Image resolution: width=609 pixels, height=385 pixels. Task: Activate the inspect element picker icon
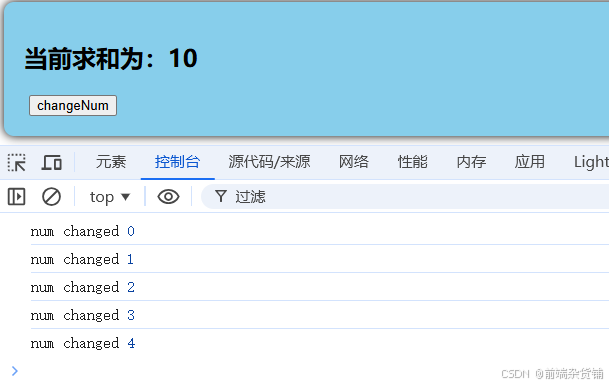(x=17, y=162)
